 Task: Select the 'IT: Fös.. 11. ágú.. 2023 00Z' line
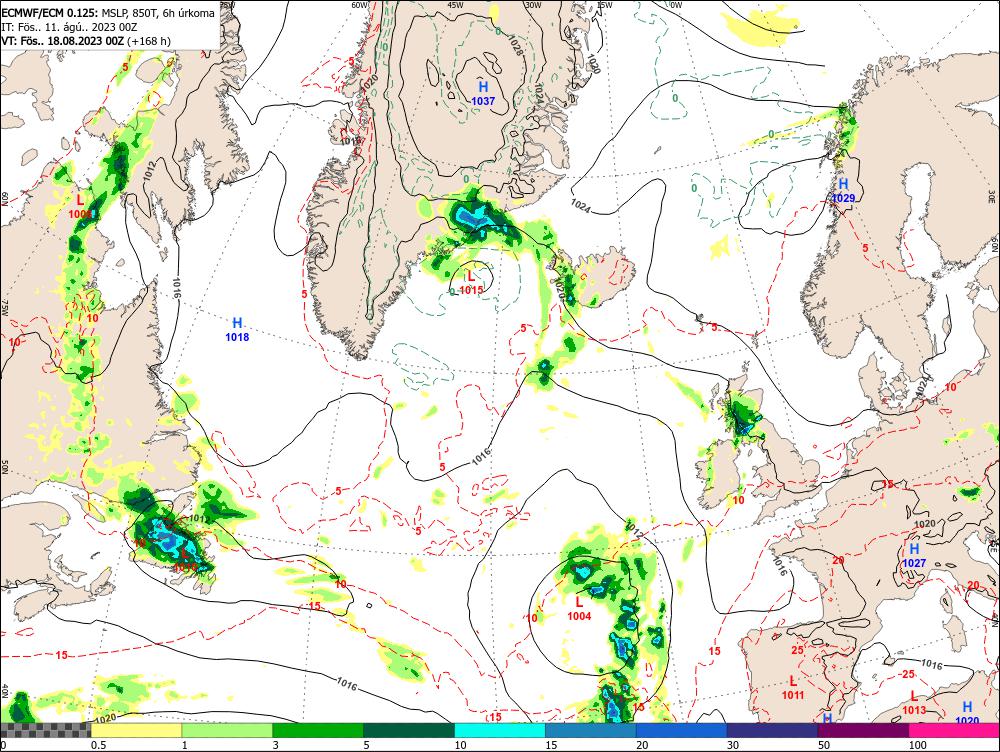[x=69, y=27]
